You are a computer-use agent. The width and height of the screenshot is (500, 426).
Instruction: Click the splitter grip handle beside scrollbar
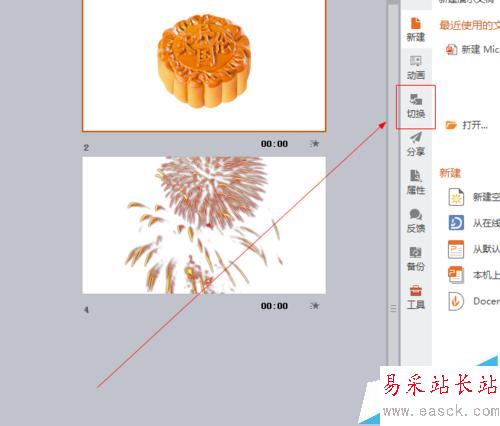pyautogui.click(x=393, y=308)
